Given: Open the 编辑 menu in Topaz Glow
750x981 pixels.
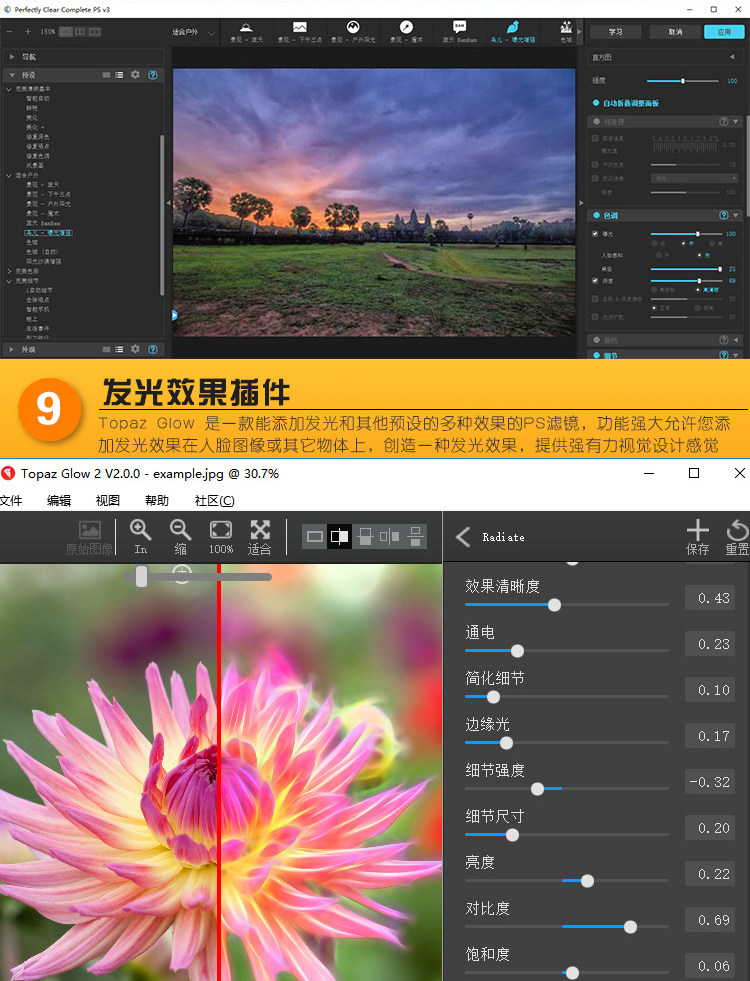Looking at the screenshot, I should (x=59, y=501).
